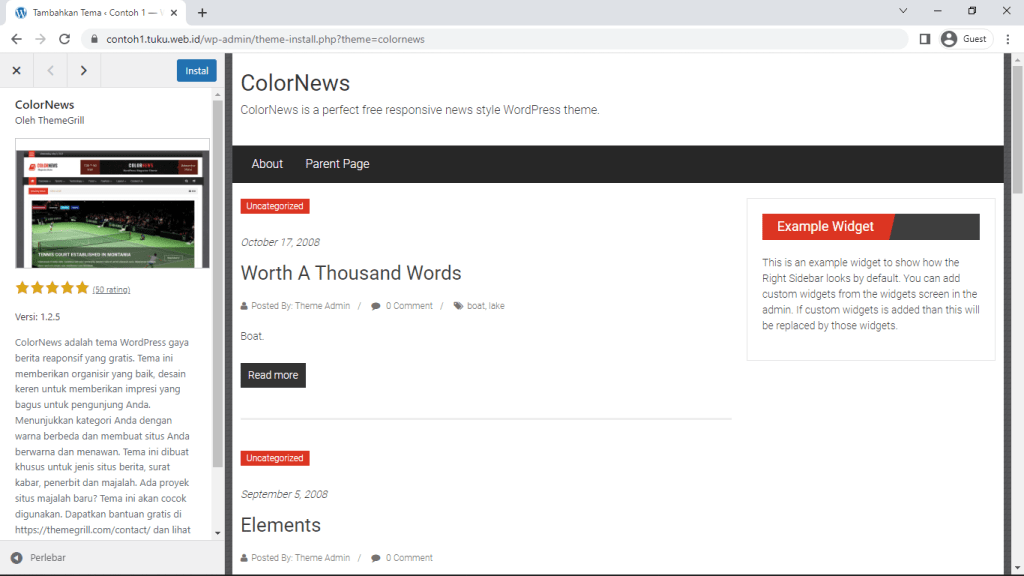Image resolution: width=1024 pixels, height=576 pixels.
Task: Click the tags icon beside boat, lake
Action: pyautogui.click(x=458, y=306)
